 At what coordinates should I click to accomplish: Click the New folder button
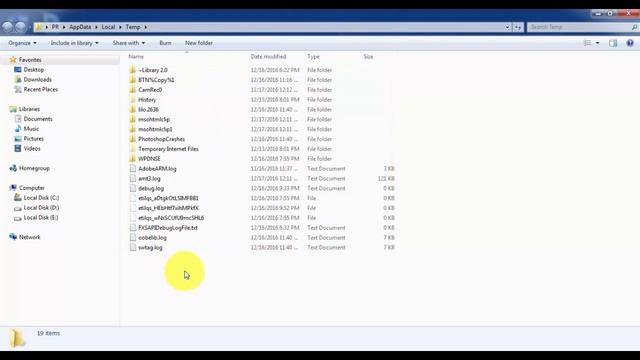tap(199, 43)
